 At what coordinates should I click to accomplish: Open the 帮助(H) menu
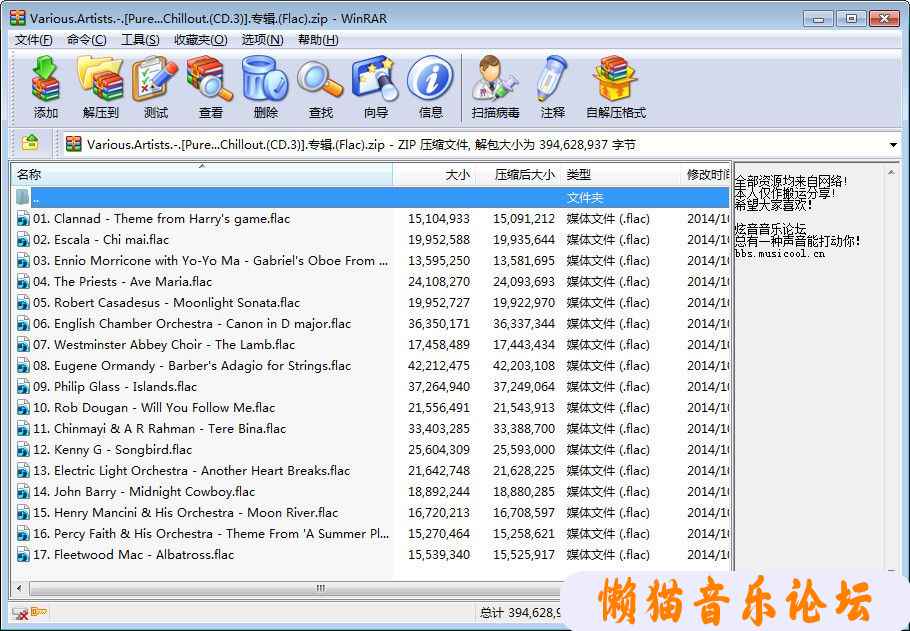click(x=318, y=40)
